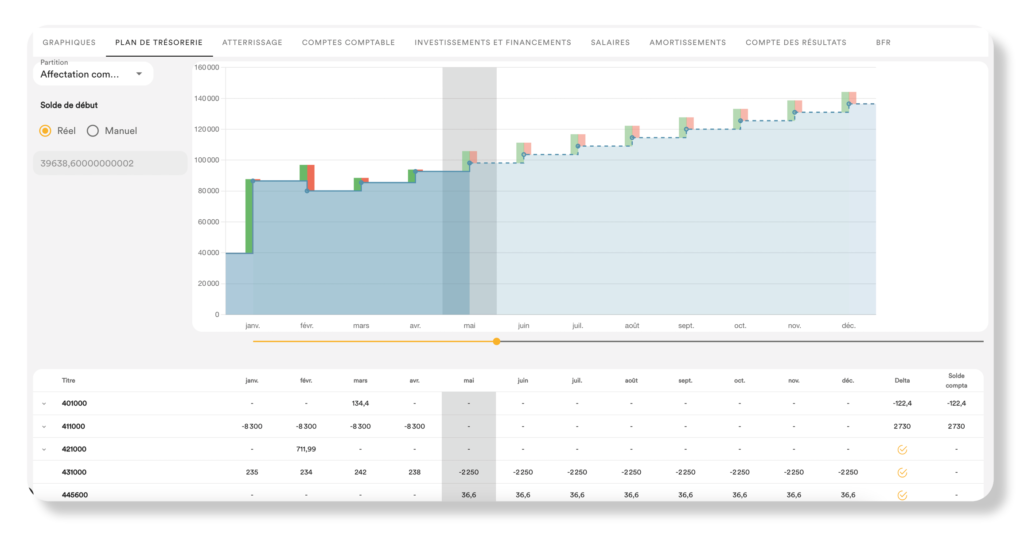
Task: Click the check icon in the 445600 Delta column
Action: pyautogui.click(x=902, y=496)
